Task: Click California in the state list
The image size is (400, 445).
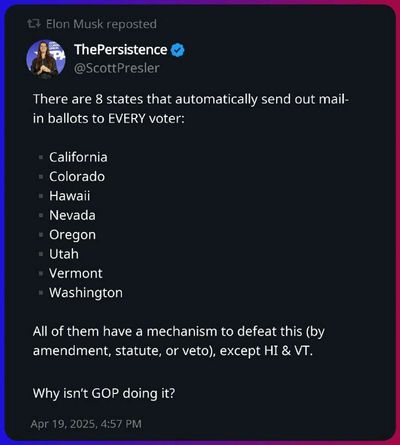Action: (x=78, y=157)
